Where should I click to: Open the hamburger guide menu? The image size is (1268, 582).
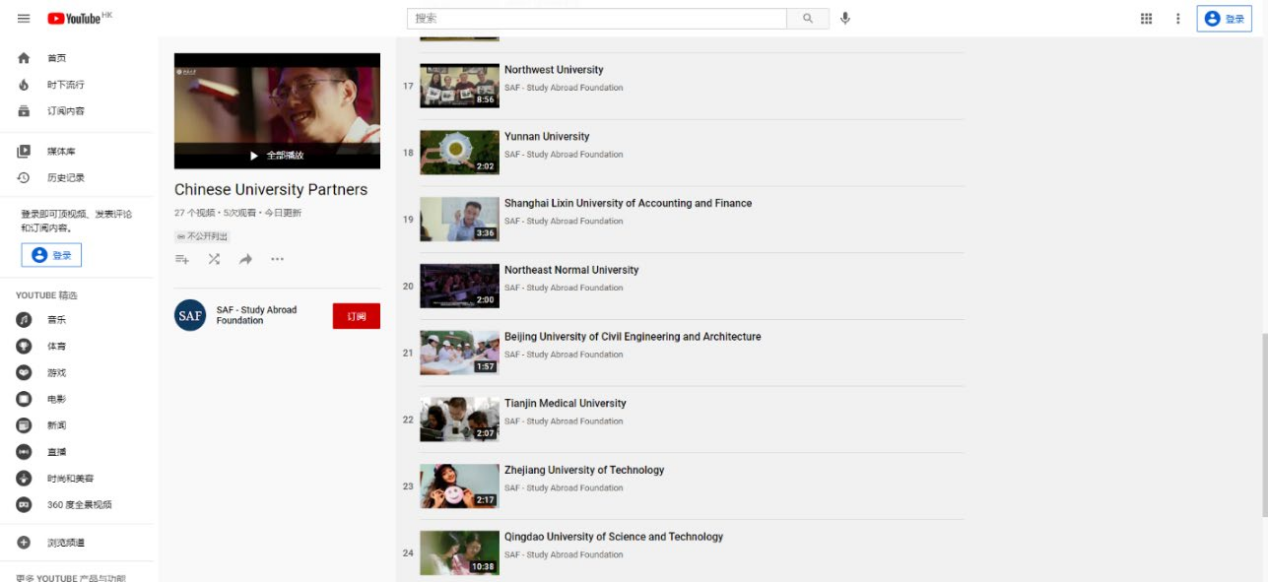tap(24, 19)
